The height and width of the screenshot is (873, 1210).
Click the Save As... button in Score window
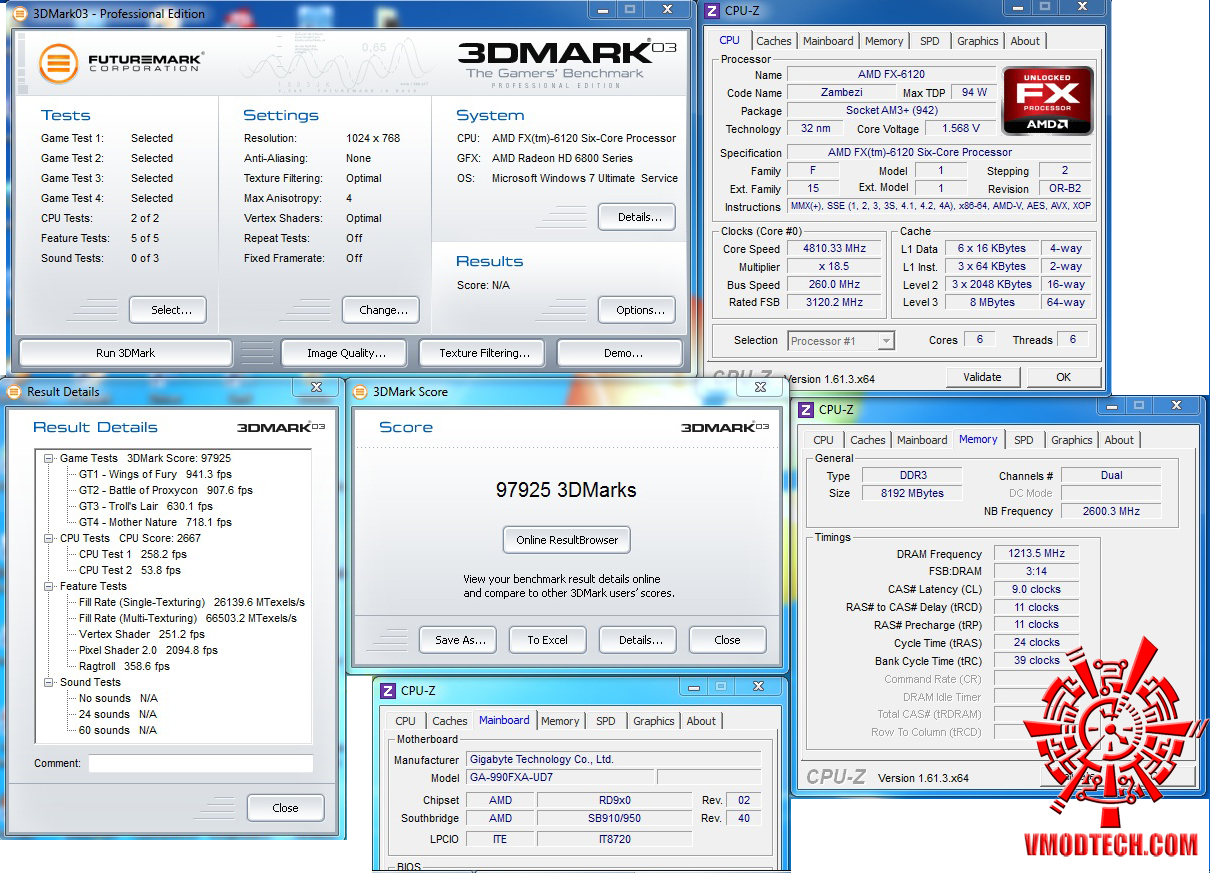click(460, 640)
